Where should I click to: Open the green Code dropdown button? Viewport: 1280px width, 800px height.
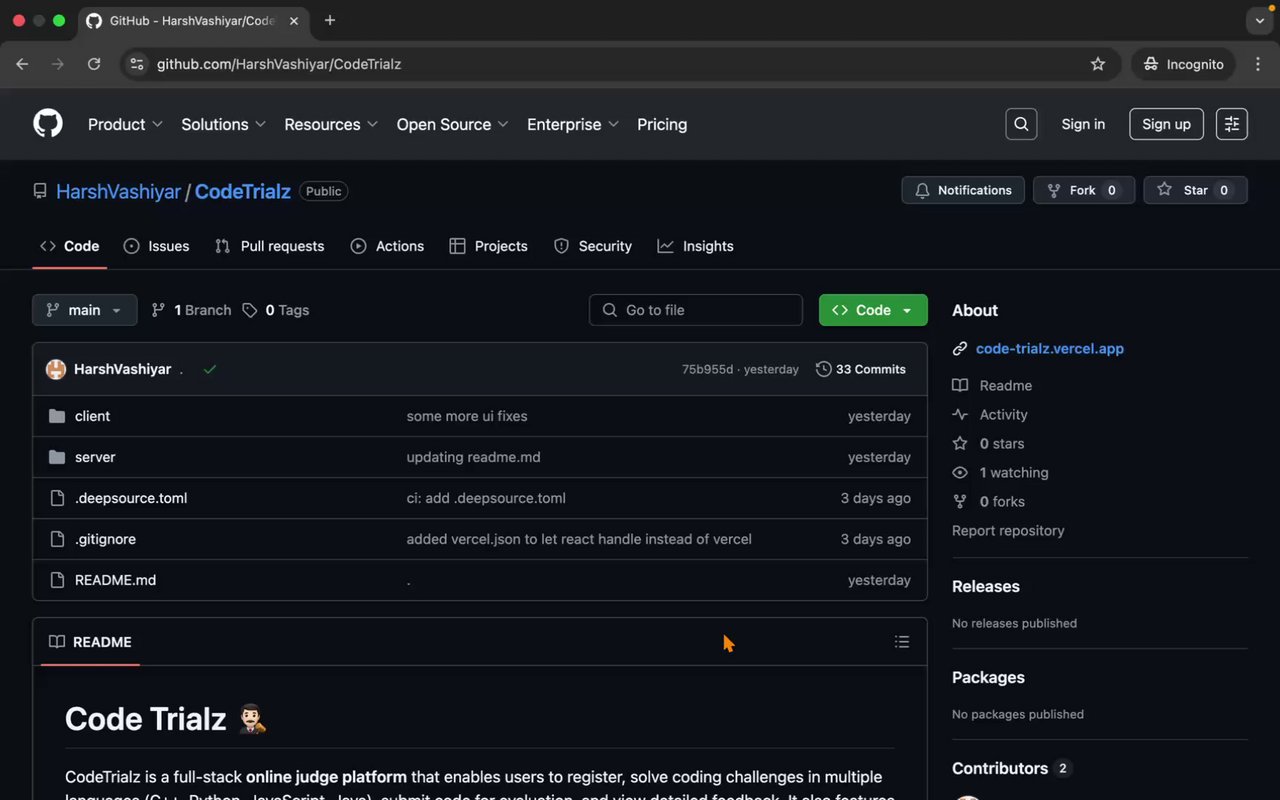point(873,310)
